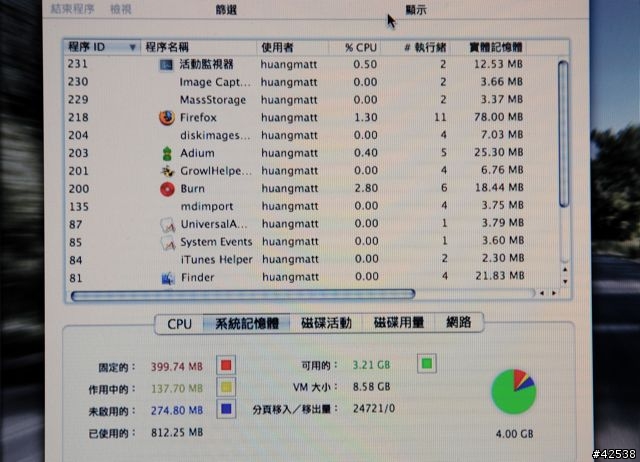This screenshot has height=462, width=640.
Task: Click the green 可用的 color swatch
Action: [x=427, y=363]
